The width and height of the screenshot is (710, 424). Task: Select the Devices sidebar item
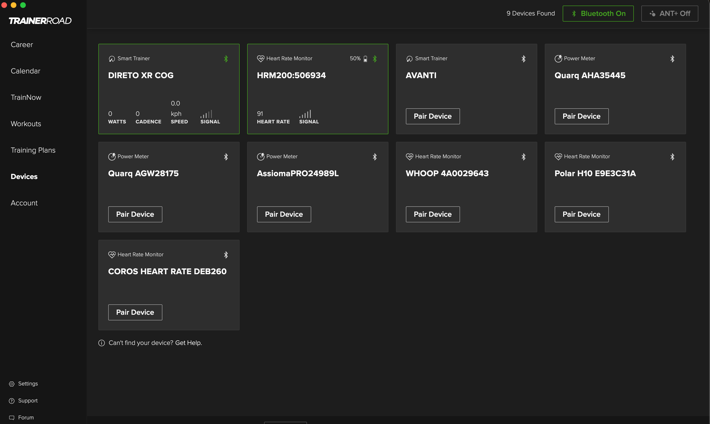[24, 177]
